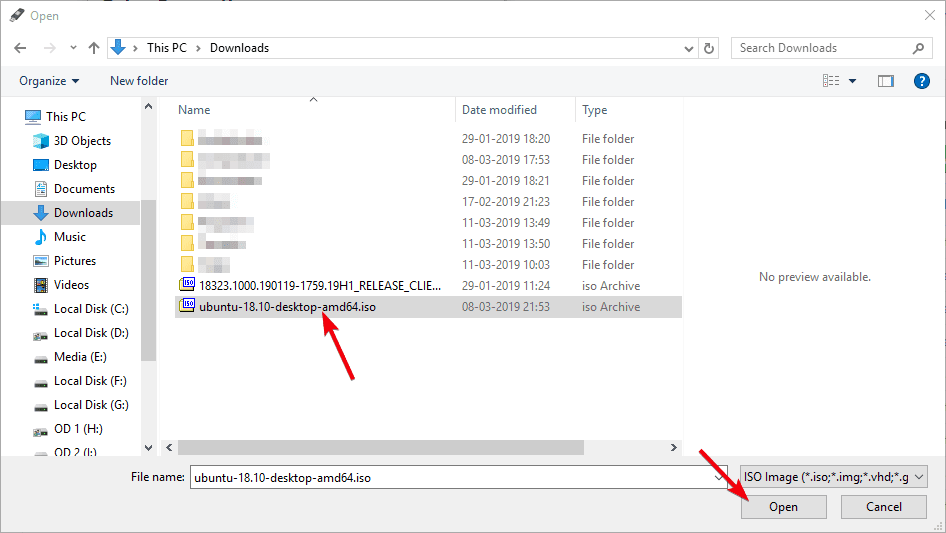Click the Cancel button
The image size is (946, 533).
pyautogui.click(x=884, y=507)
